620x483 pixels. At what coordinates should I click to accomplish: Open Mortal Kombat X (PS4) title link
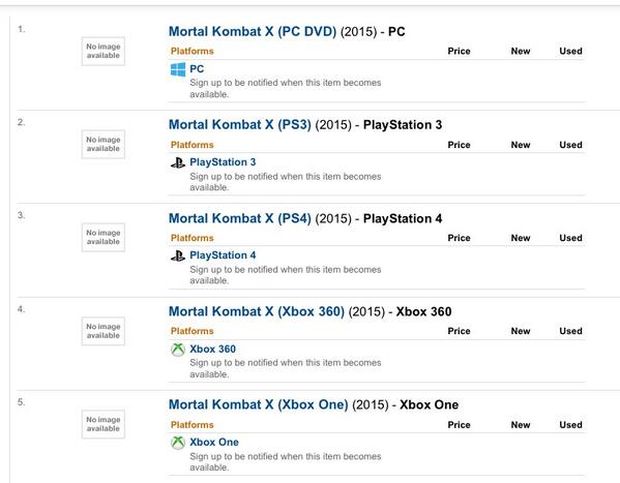240,218
